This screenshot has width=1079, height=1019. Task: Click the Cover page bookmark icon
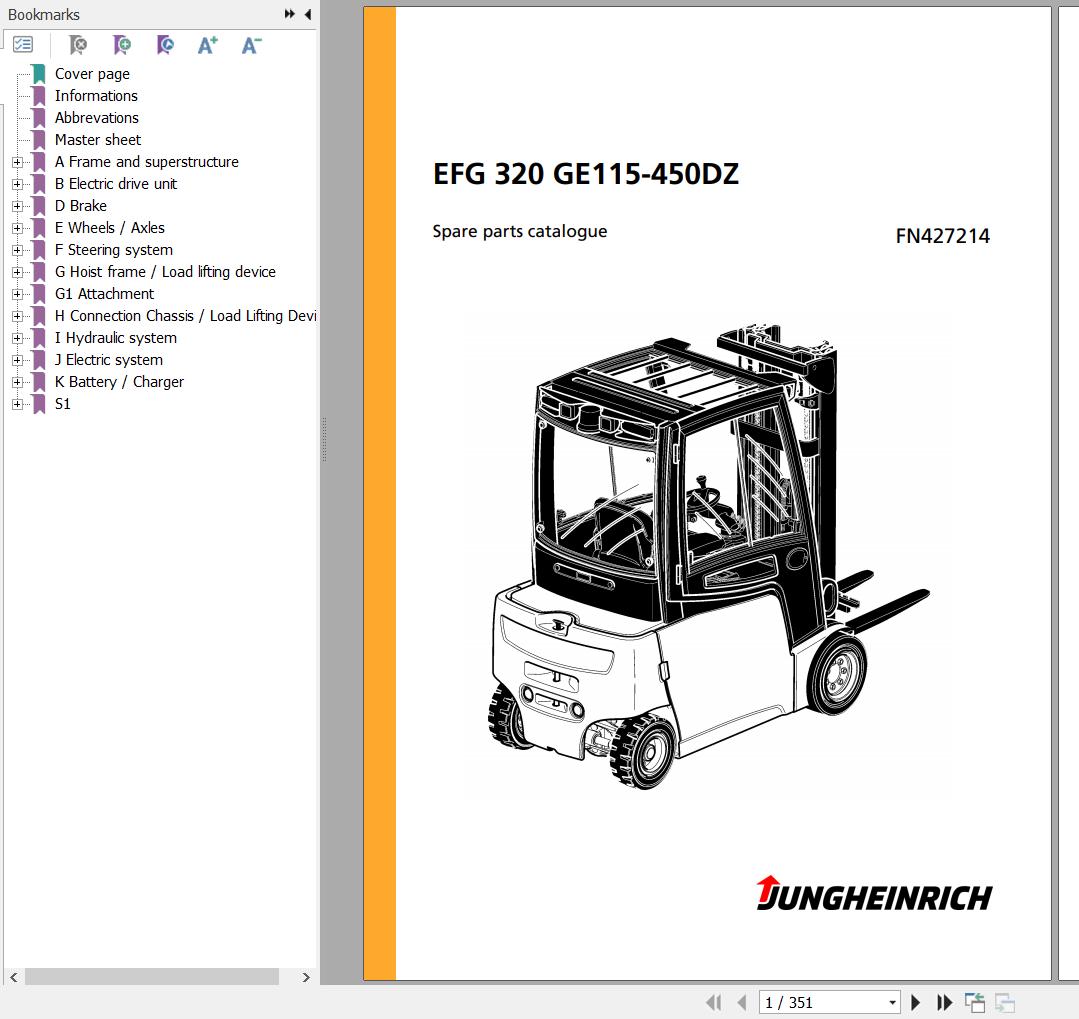point(39,74)
